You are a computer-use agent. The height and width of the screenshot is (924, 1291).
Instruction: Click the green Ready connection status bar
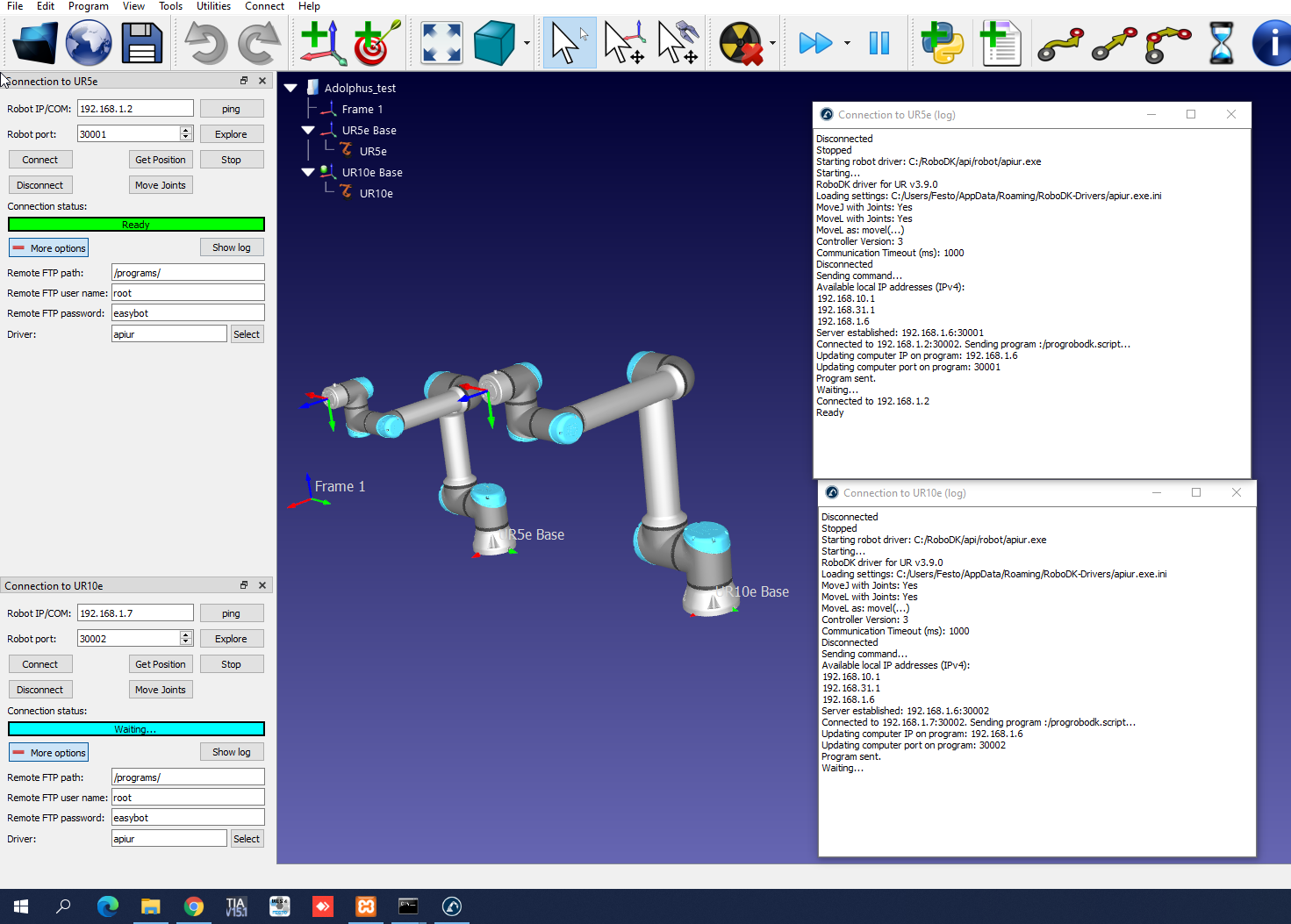(136, 225)
